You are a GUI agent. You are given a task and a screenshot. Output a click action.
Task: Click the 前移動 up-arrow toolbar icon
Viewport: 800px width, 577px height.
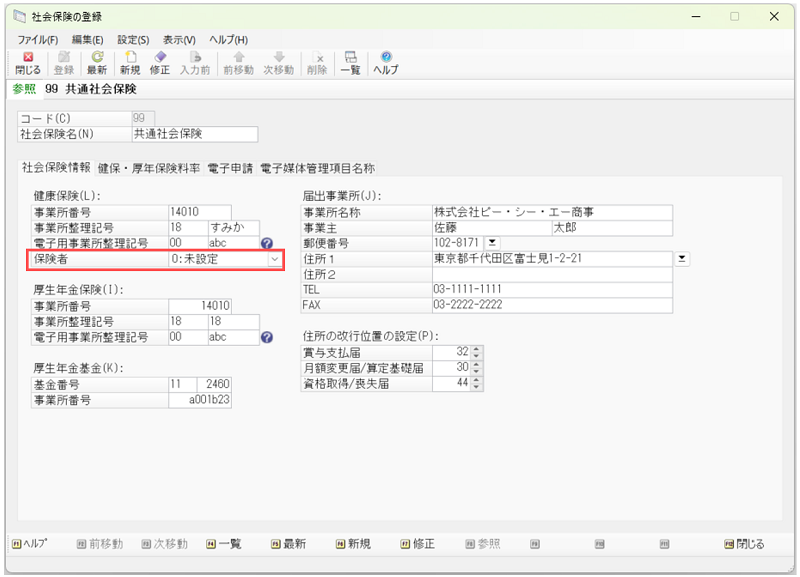pyautogui.click(x=238, y=63)
